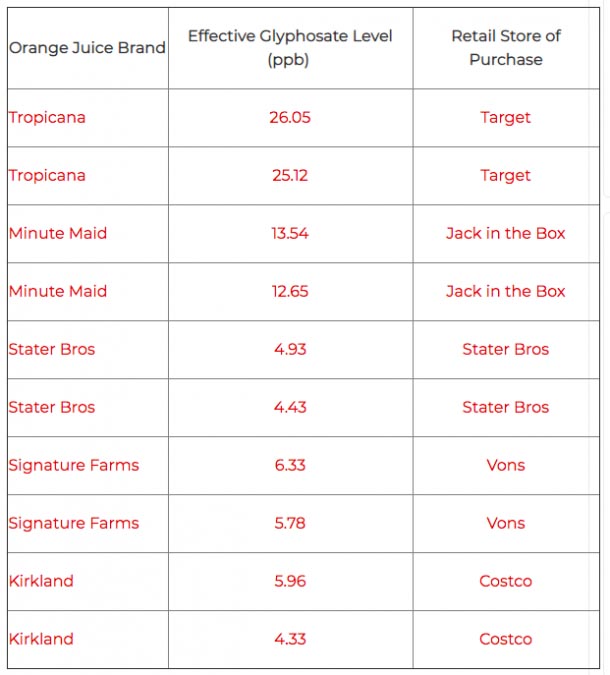Click the 13.54 value for Minute Maid
The height and width of the screenshot is (675, 610).
click(290, 233)
